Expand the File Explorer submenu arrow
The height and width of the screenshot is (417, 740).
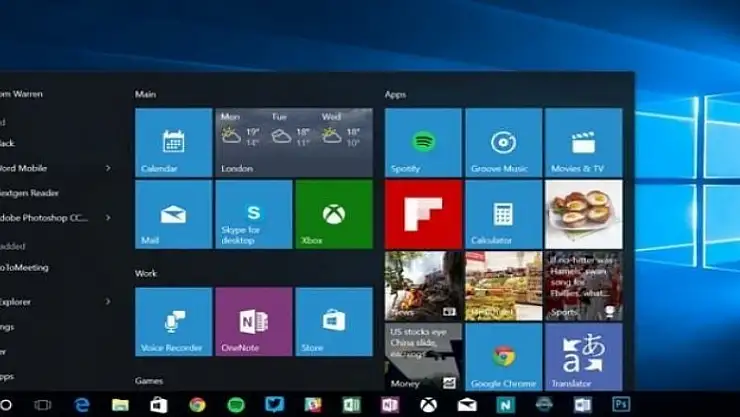click(x=108, y=301)
